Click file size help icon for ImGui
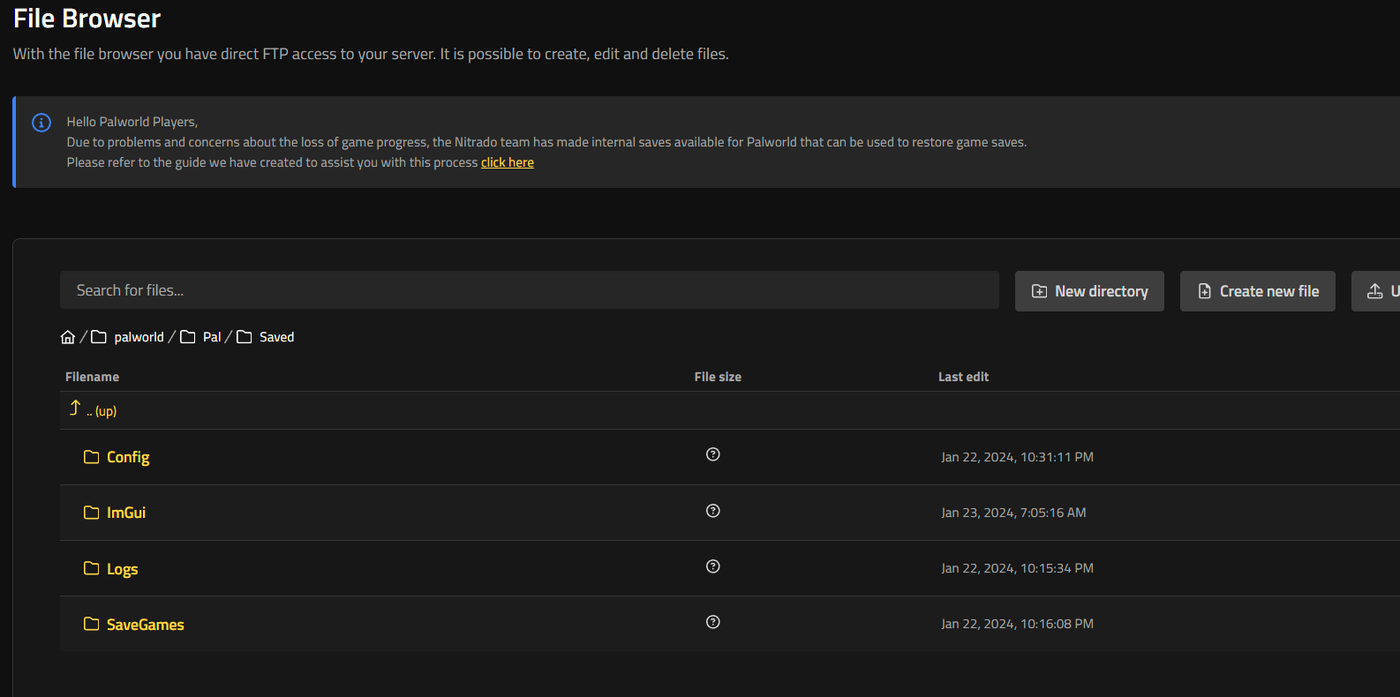Screen dimensions: 1400x697 713,510
